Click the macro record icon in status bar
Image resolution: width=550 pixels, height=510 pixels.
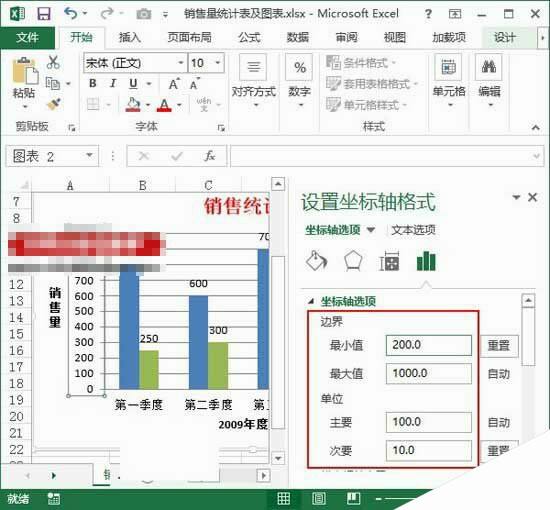click(x=54, y=498)
